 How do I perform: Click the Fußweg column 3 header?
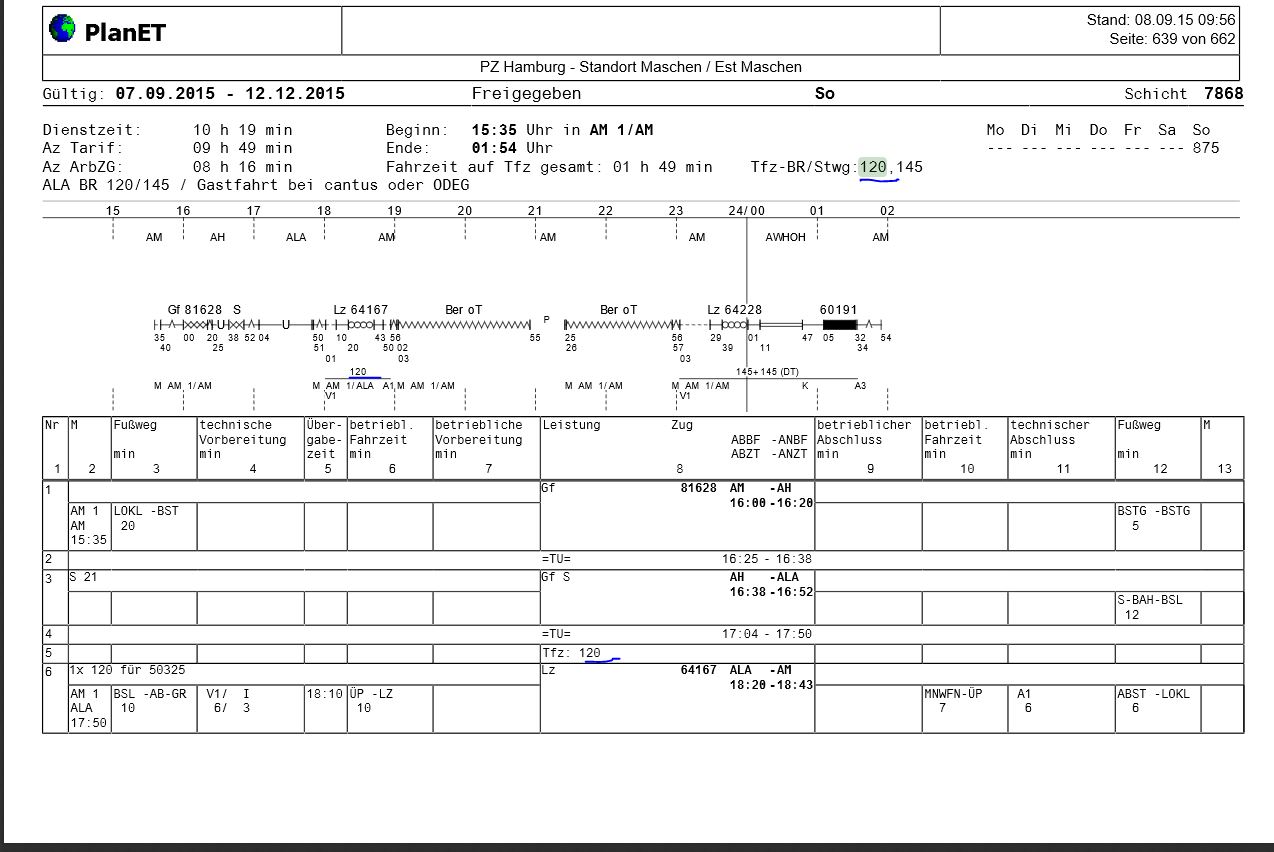(x=137, y=425)
